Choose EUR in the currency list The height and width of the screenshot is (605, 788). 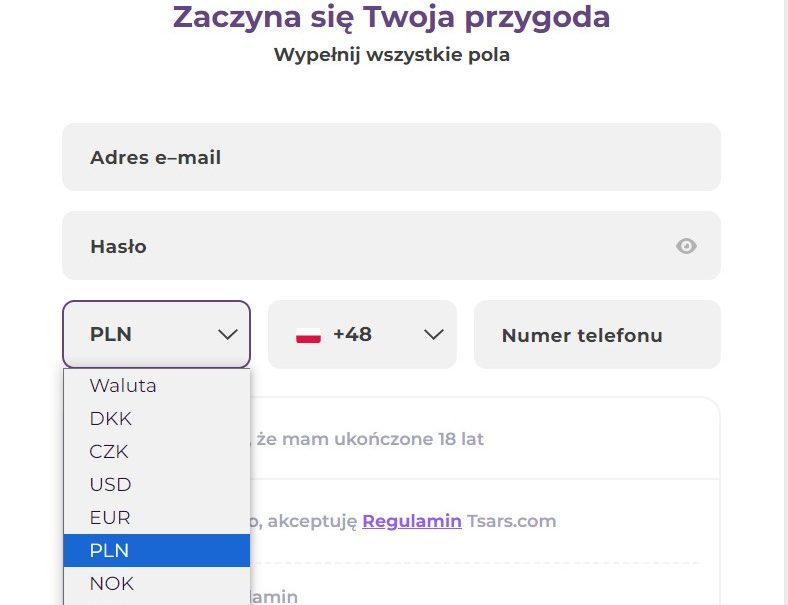click(157, 518)
